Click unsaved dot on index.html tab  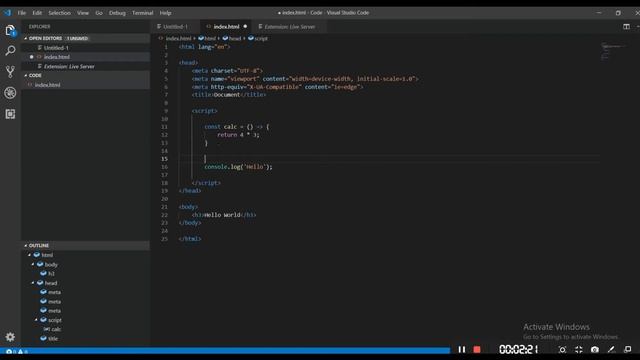[245, 27]
